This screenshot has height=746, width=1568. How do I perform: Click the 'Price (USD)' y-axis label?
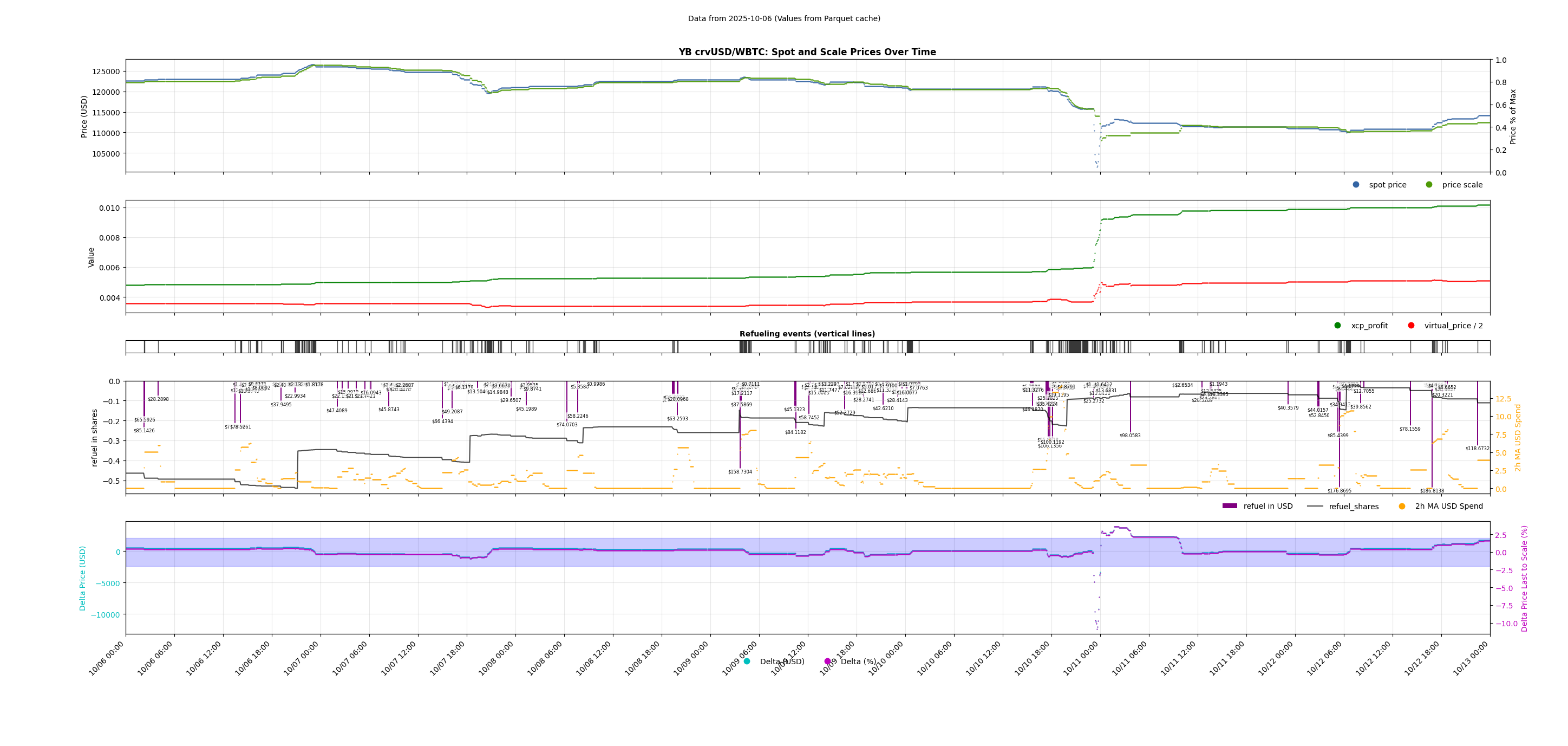[84, 116]
